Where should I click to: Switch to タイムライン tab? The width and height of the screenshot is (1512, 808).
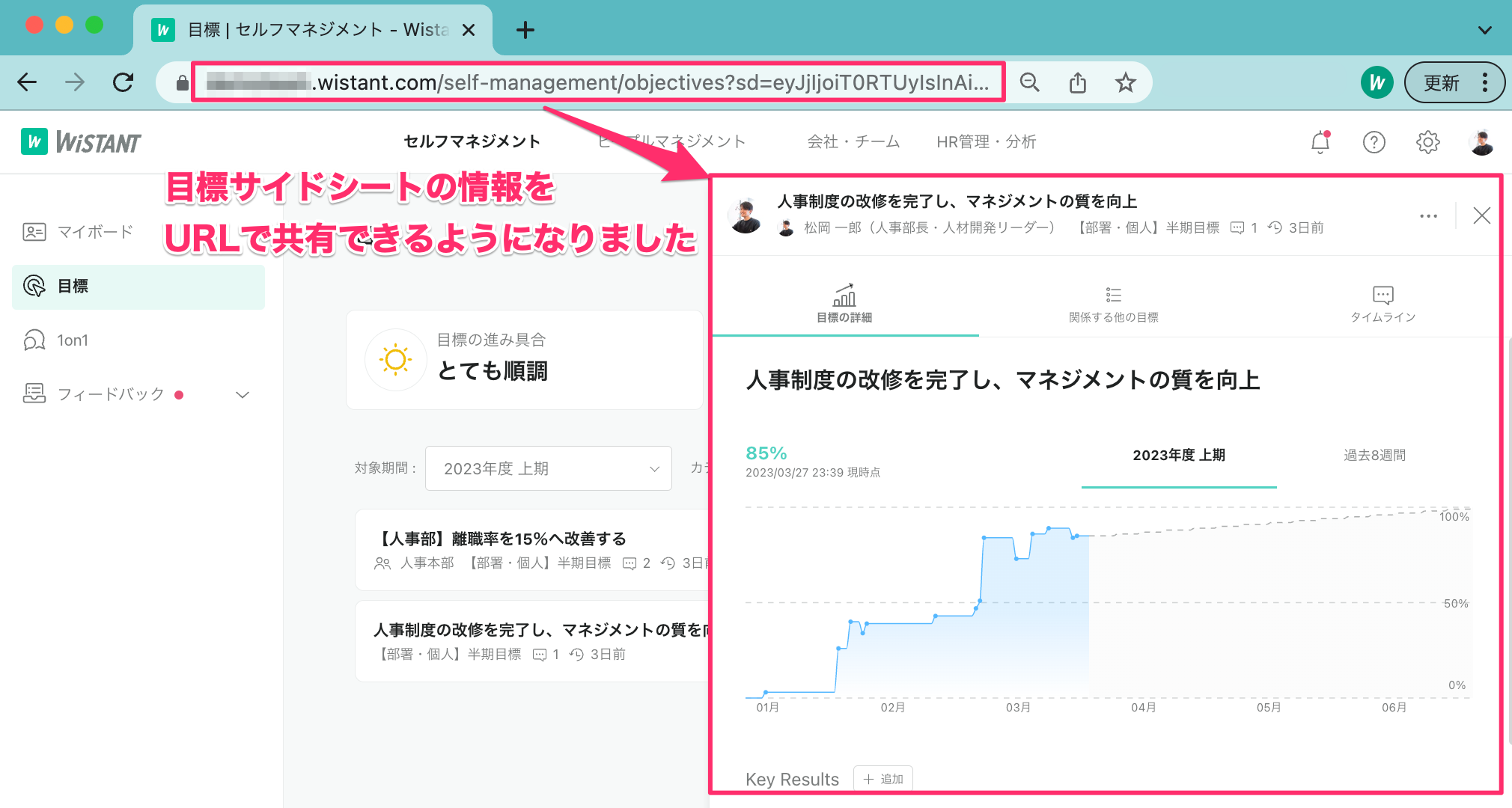click(1383, 304)
